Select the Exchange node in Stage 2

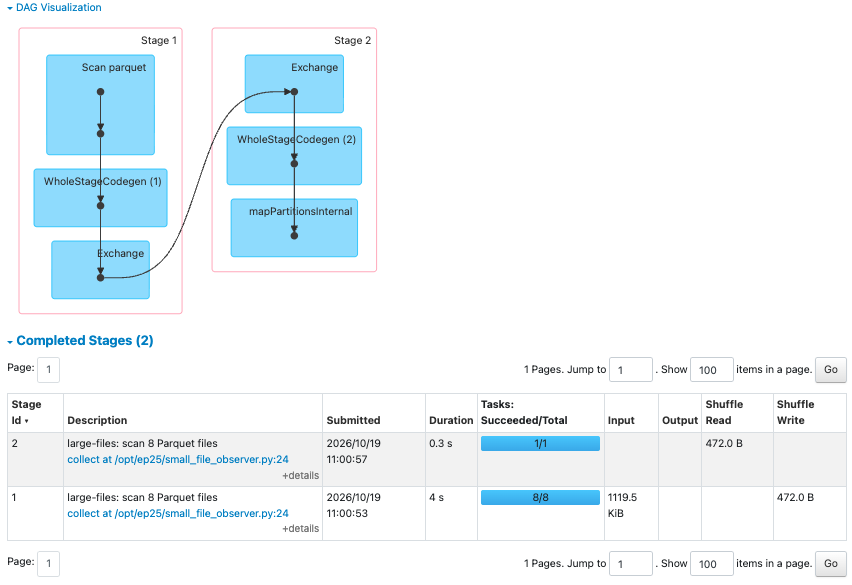pos(294,84)
